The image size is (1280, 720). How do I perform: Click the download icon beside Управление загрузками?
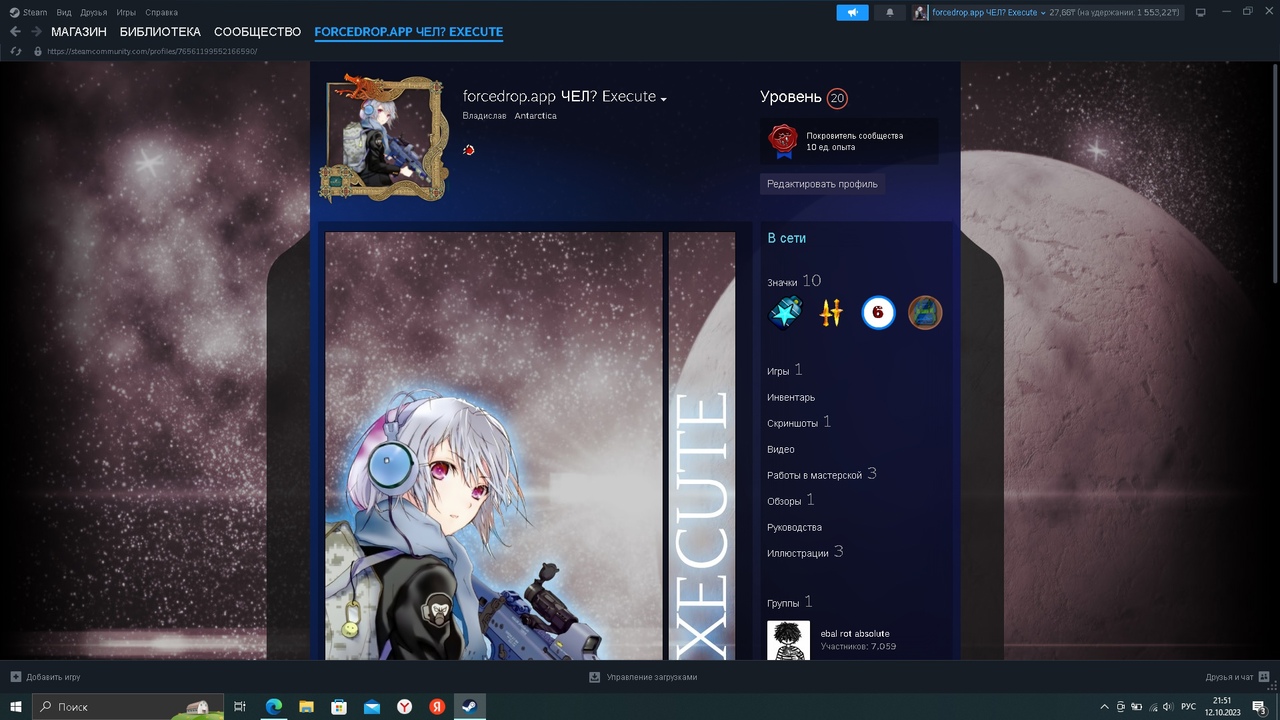pos(595,677)
